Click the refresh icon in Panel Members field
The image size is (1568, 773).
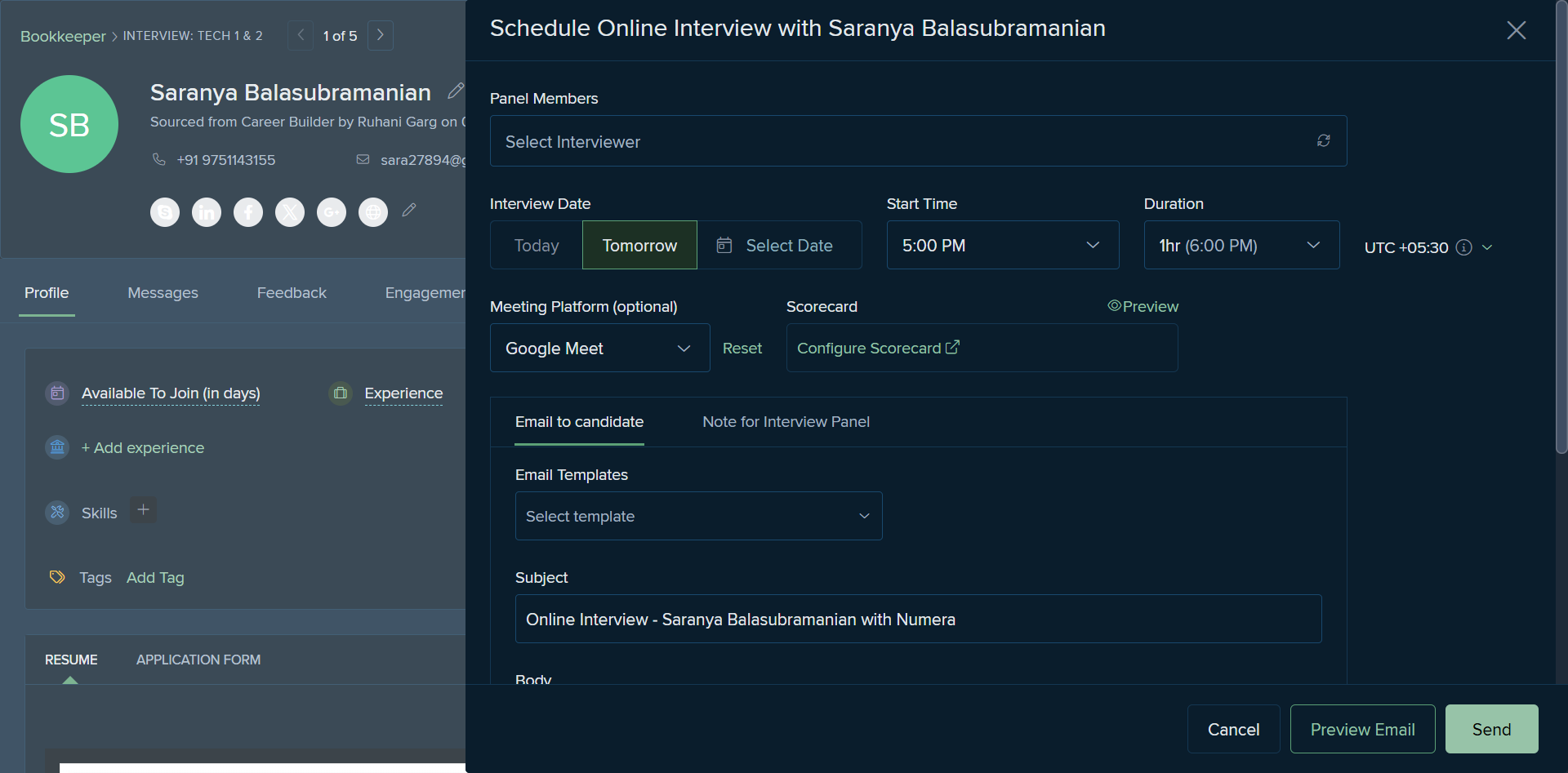pyautogui.click(x=1324, y=140)
